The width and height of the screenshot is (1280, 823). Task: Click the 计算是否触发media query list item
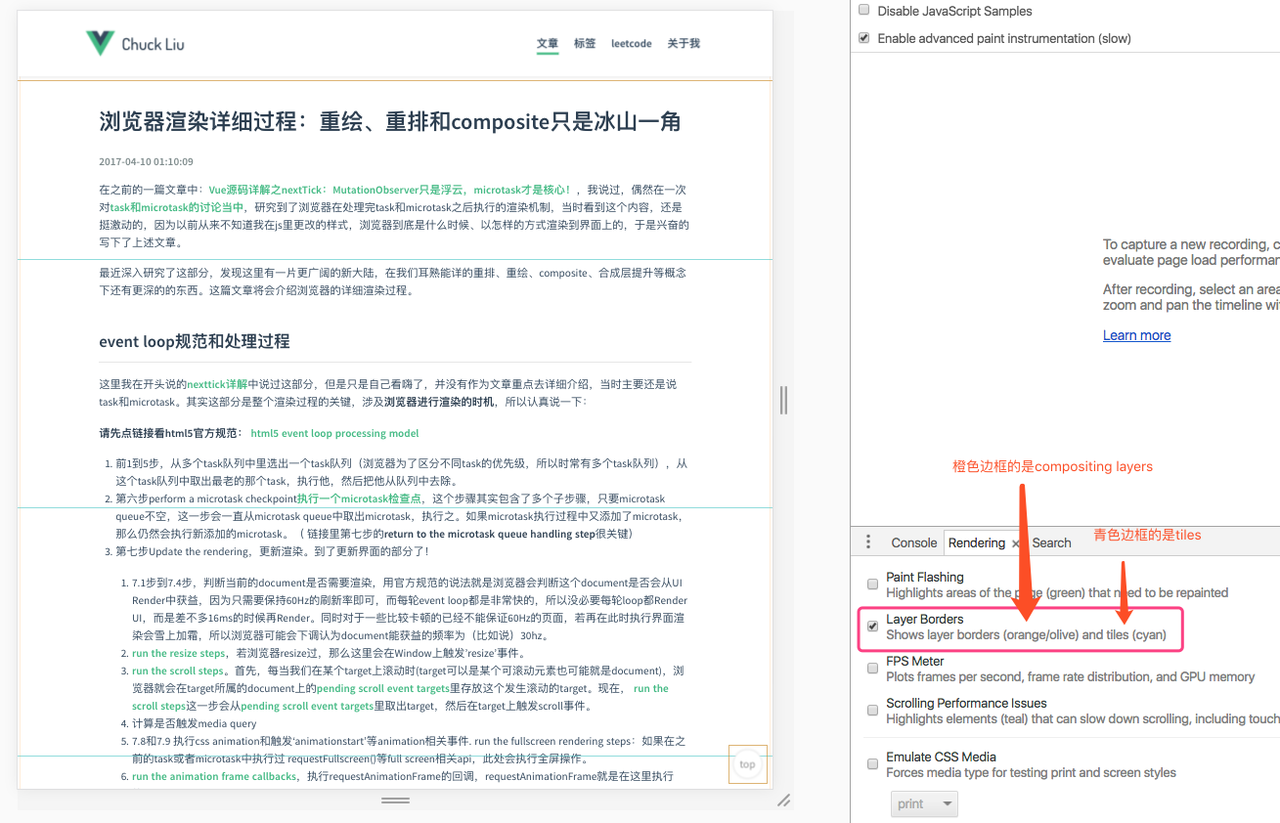click(194, 723)
